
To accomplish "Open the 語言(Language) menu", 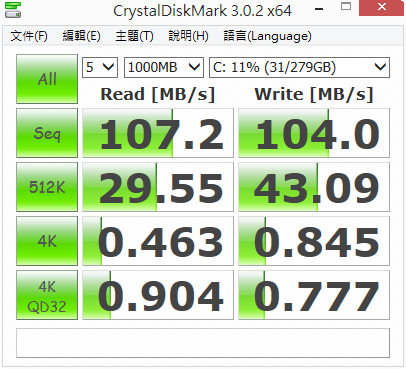I will pos(267,36).
